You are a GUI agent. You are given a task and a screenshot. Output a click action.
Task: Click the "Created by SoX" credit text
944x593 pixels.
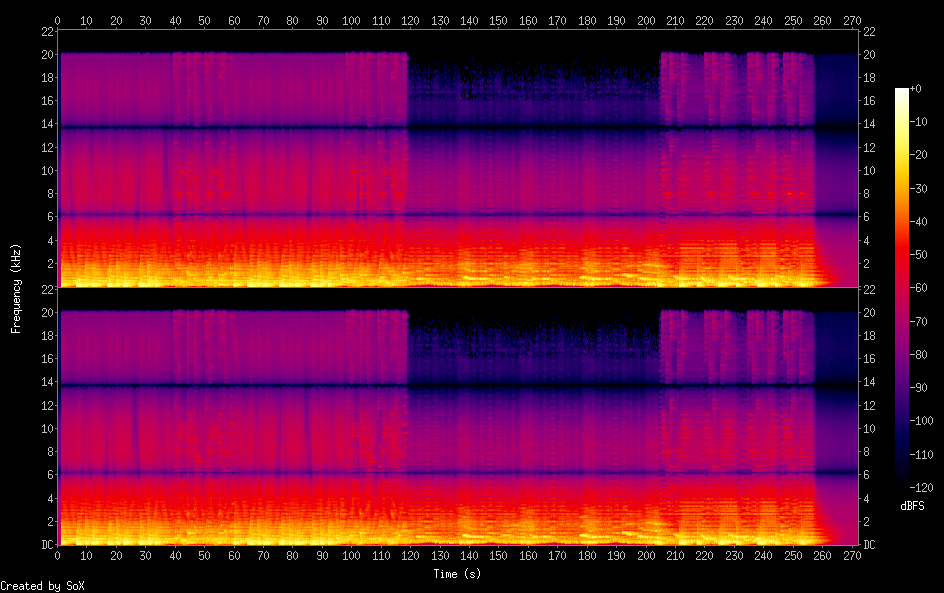[x=41, y=586]
